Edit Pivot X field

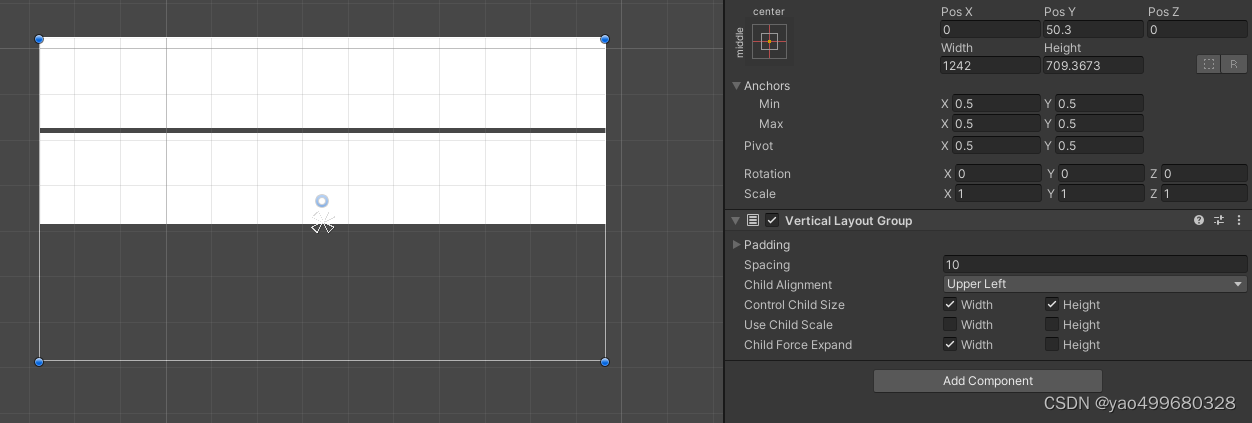coord(996,146)
